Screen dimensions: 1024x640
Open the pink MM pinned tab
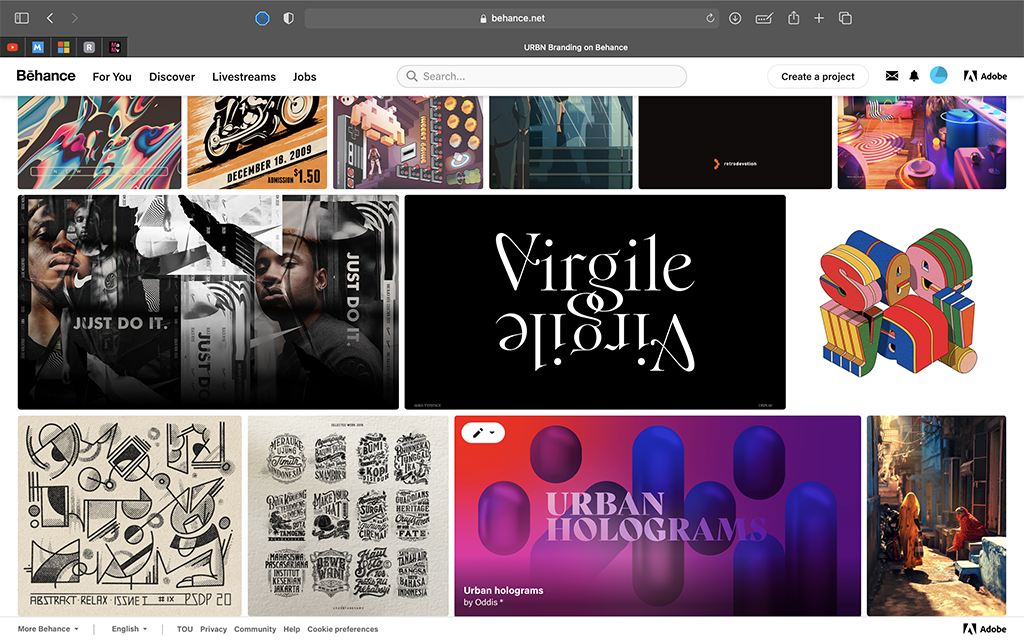[x=115, y=47]
